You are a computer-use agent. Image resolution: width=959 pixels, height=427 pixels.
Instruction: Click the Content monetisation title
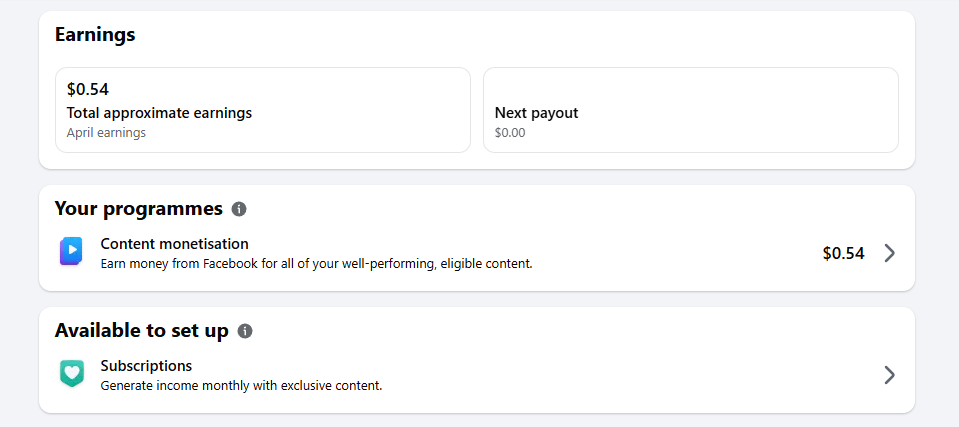[x=174, y=244]
